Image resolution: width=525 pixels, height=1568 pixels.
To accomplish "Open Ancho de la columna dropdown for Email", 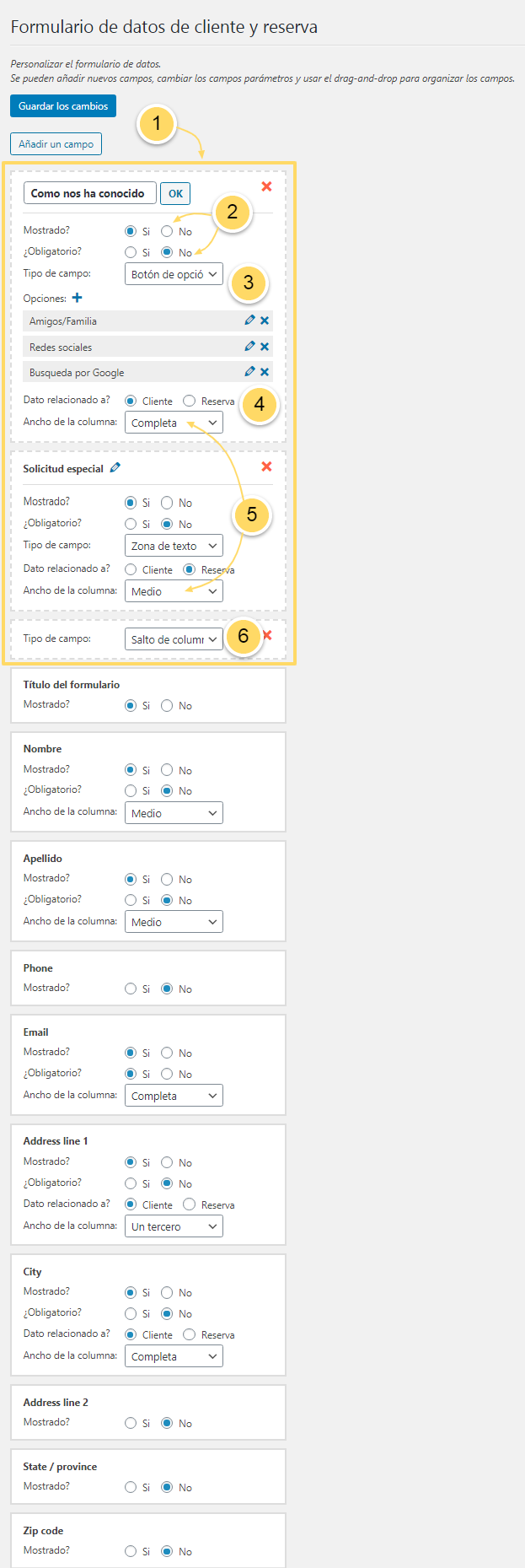I will [174, 1094].
